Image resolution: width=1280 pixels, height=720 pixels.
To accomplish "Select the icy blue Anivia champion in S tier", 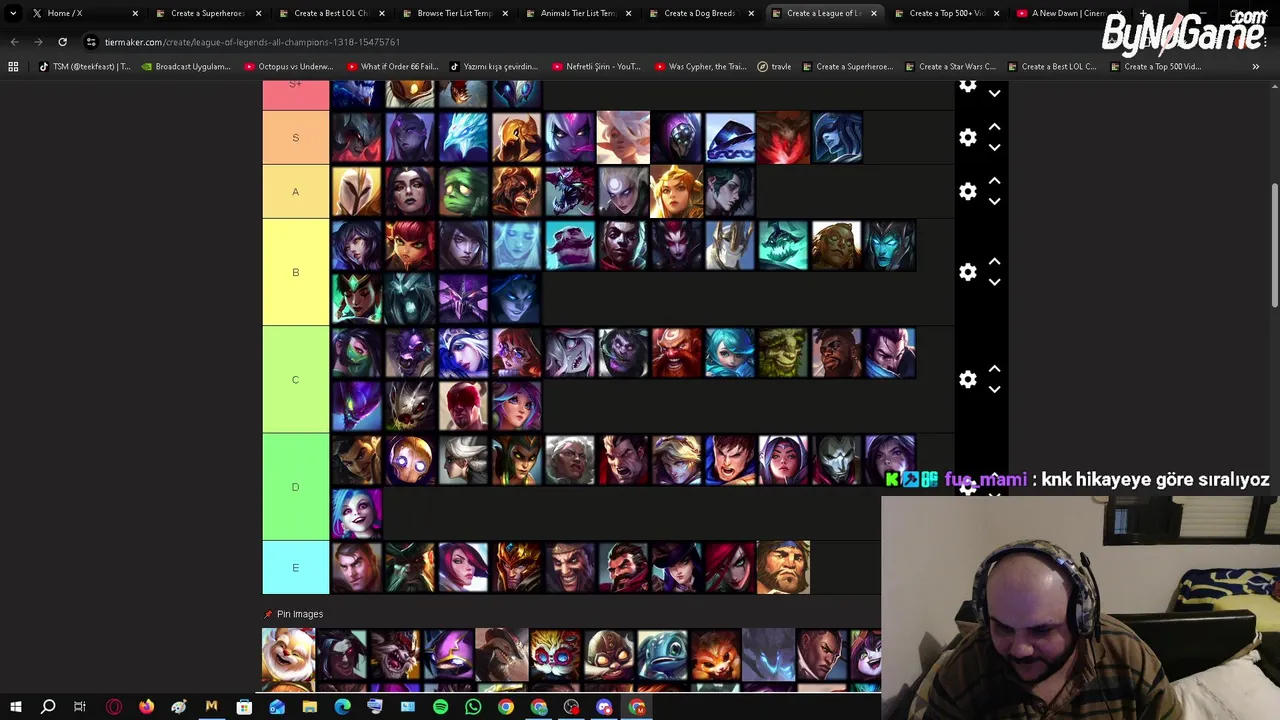I will coord(463,138).
